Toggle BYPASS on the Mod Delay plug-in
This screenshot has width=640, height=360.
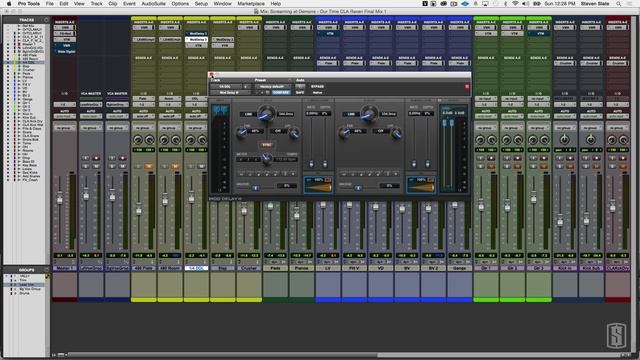pos(318,87)
